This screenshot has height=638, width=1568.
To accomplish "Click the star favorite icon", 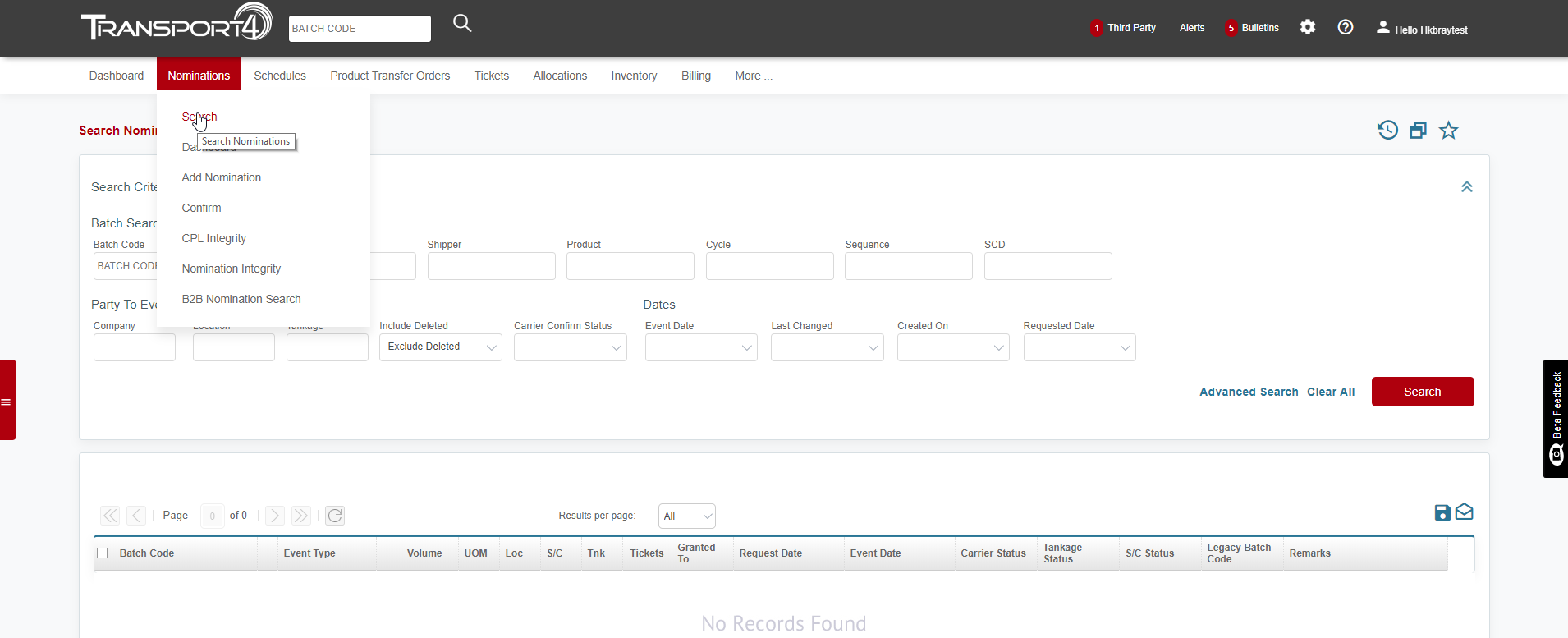I will click(1448, 131).
